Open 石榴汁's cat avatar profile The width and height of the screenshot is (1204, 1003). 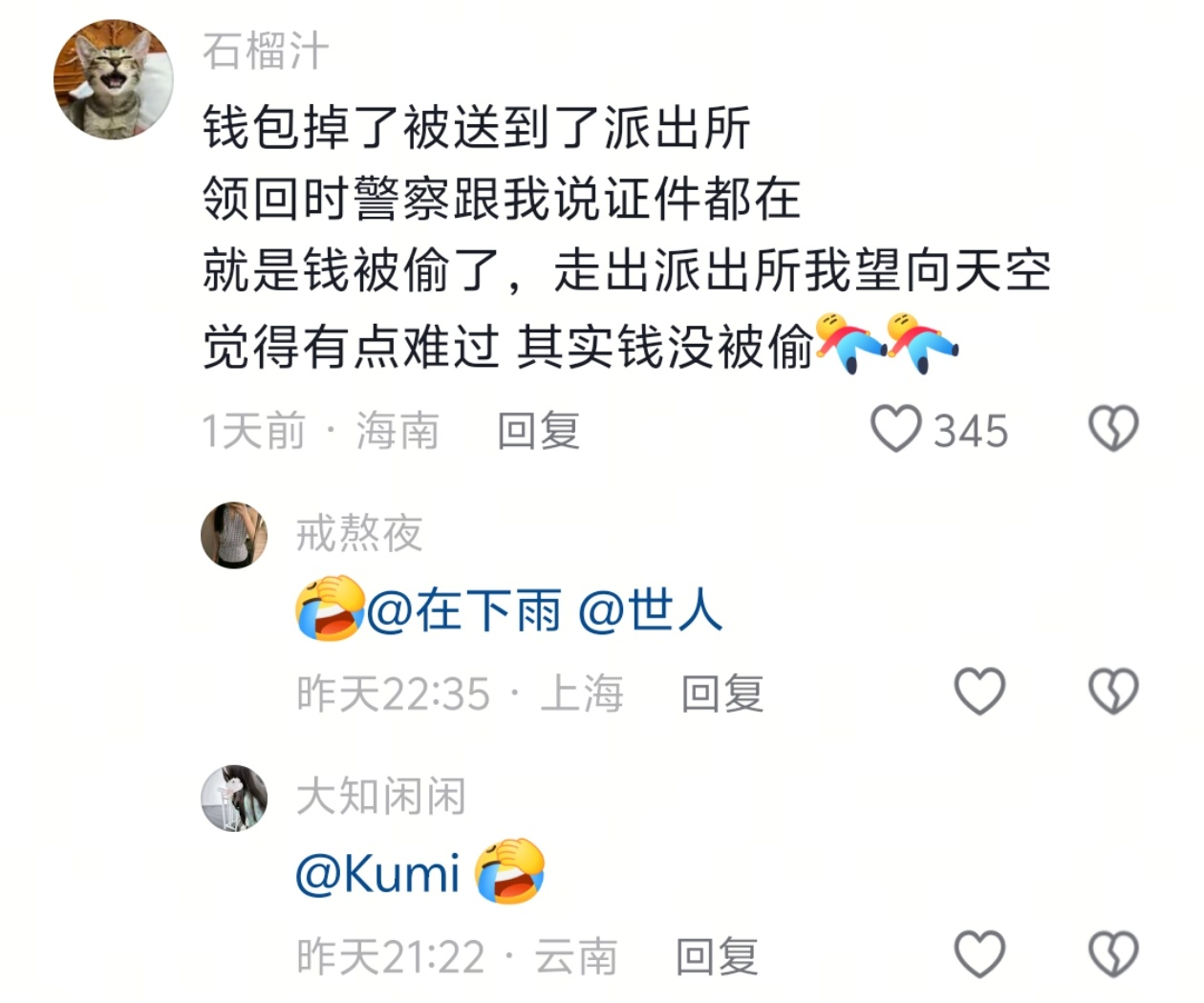point(113,79)
